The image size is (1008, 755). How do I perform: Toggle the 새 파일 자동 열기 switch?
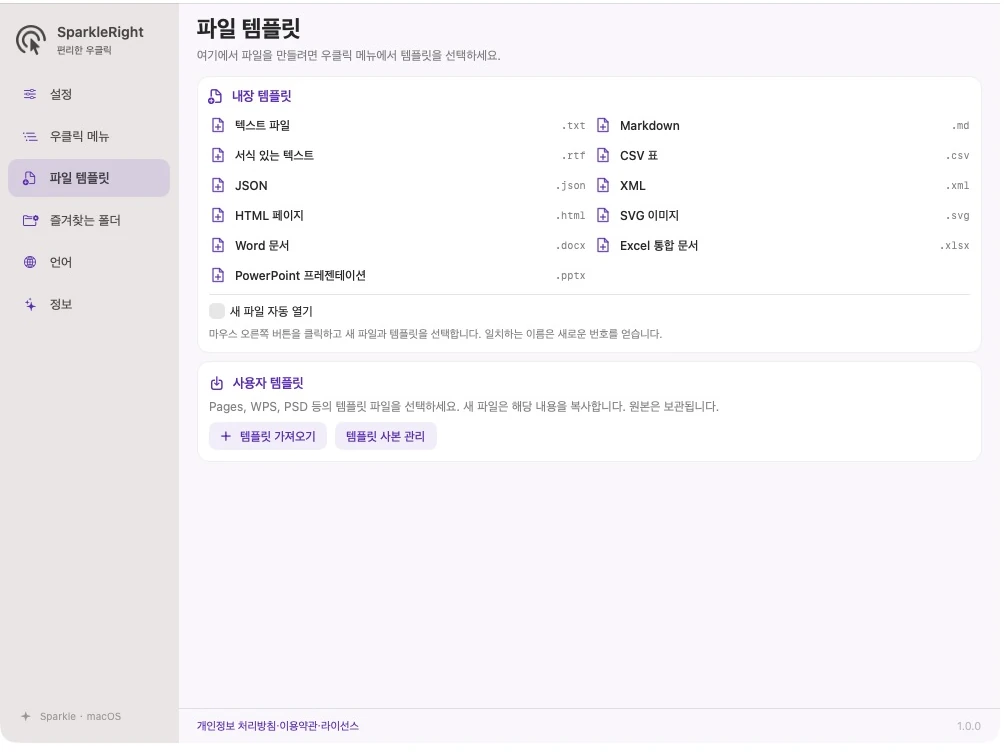click(x=217, y=311)
